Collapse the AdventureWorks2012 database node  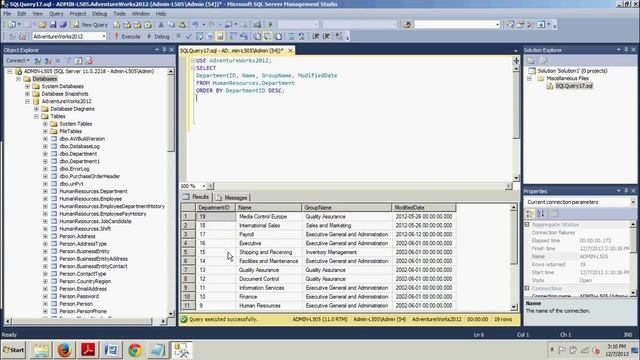tap(27, 101)
